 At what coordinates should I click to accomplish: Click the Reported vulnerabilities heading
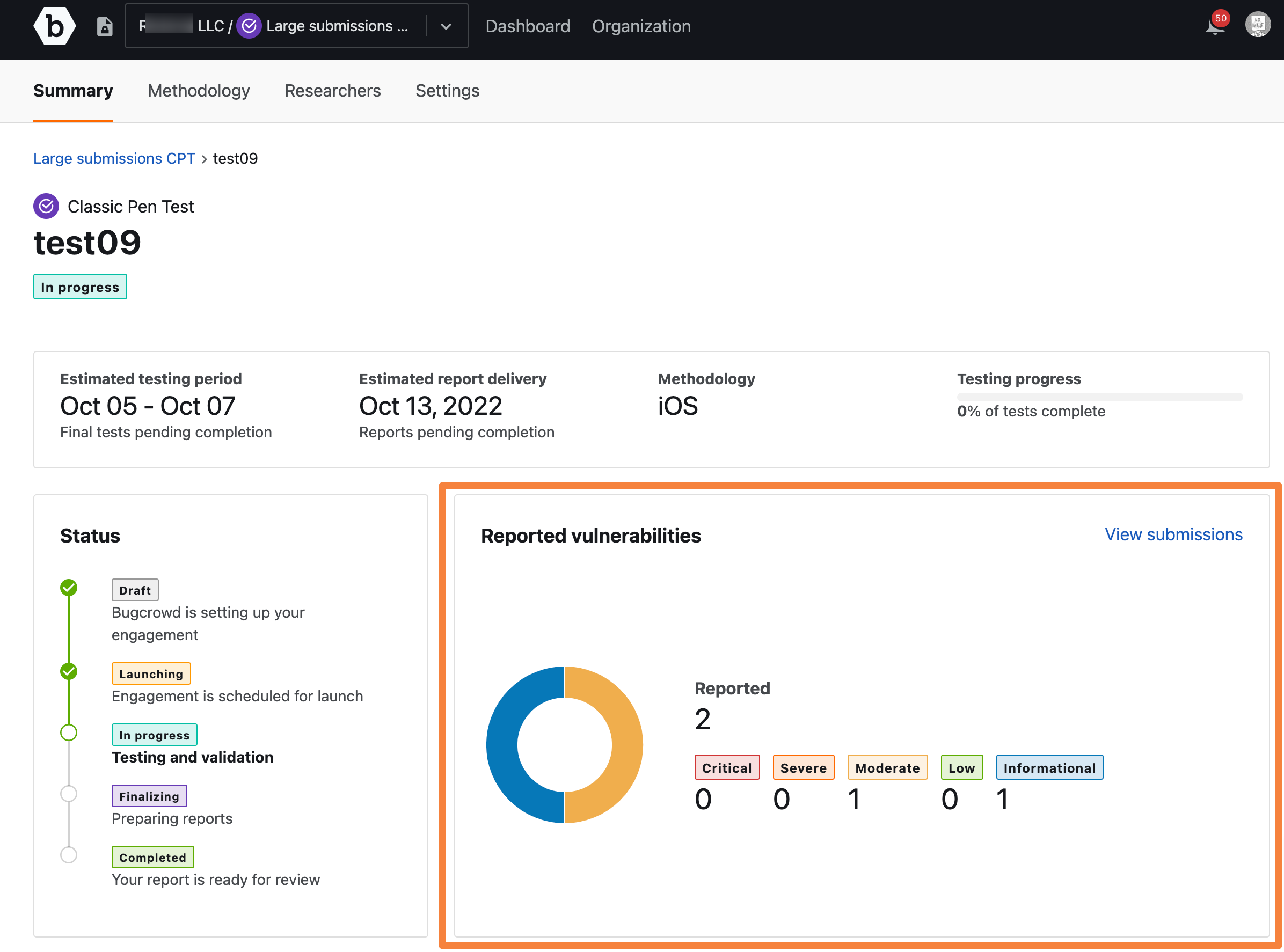[x=590, y=536]
